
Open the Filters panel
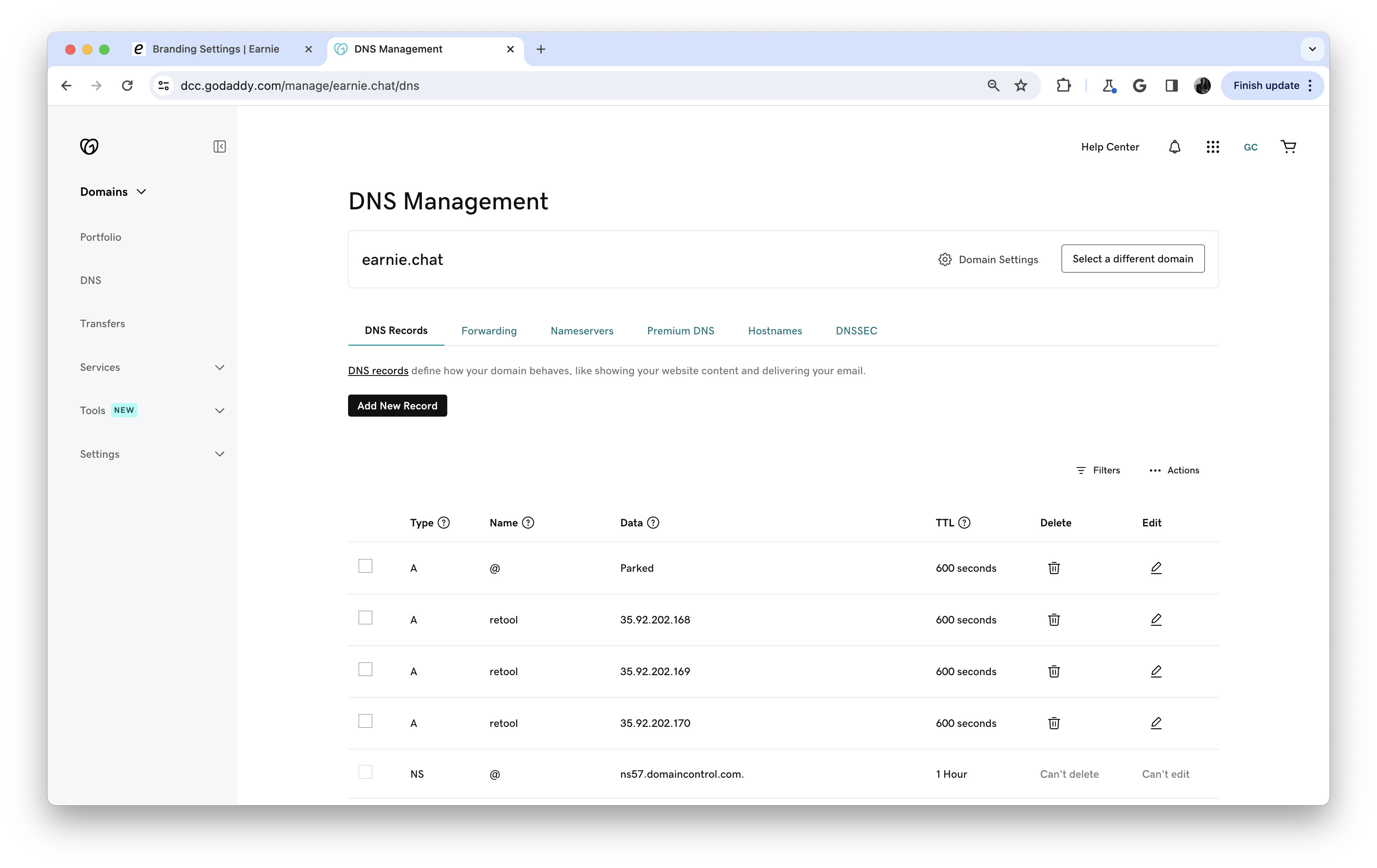click(x=1098, y=470)
